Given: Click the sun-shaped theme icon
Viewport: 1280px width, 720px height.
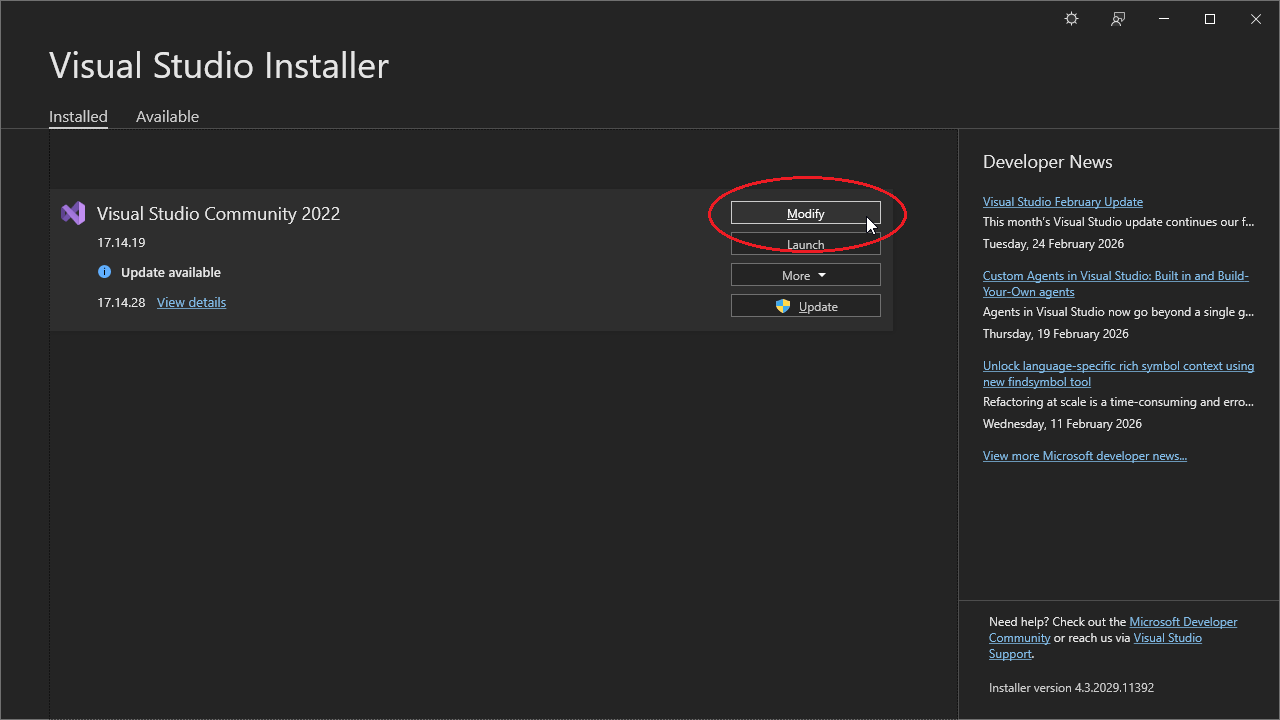Looking at the screenshot, I should coord(1071,19).
